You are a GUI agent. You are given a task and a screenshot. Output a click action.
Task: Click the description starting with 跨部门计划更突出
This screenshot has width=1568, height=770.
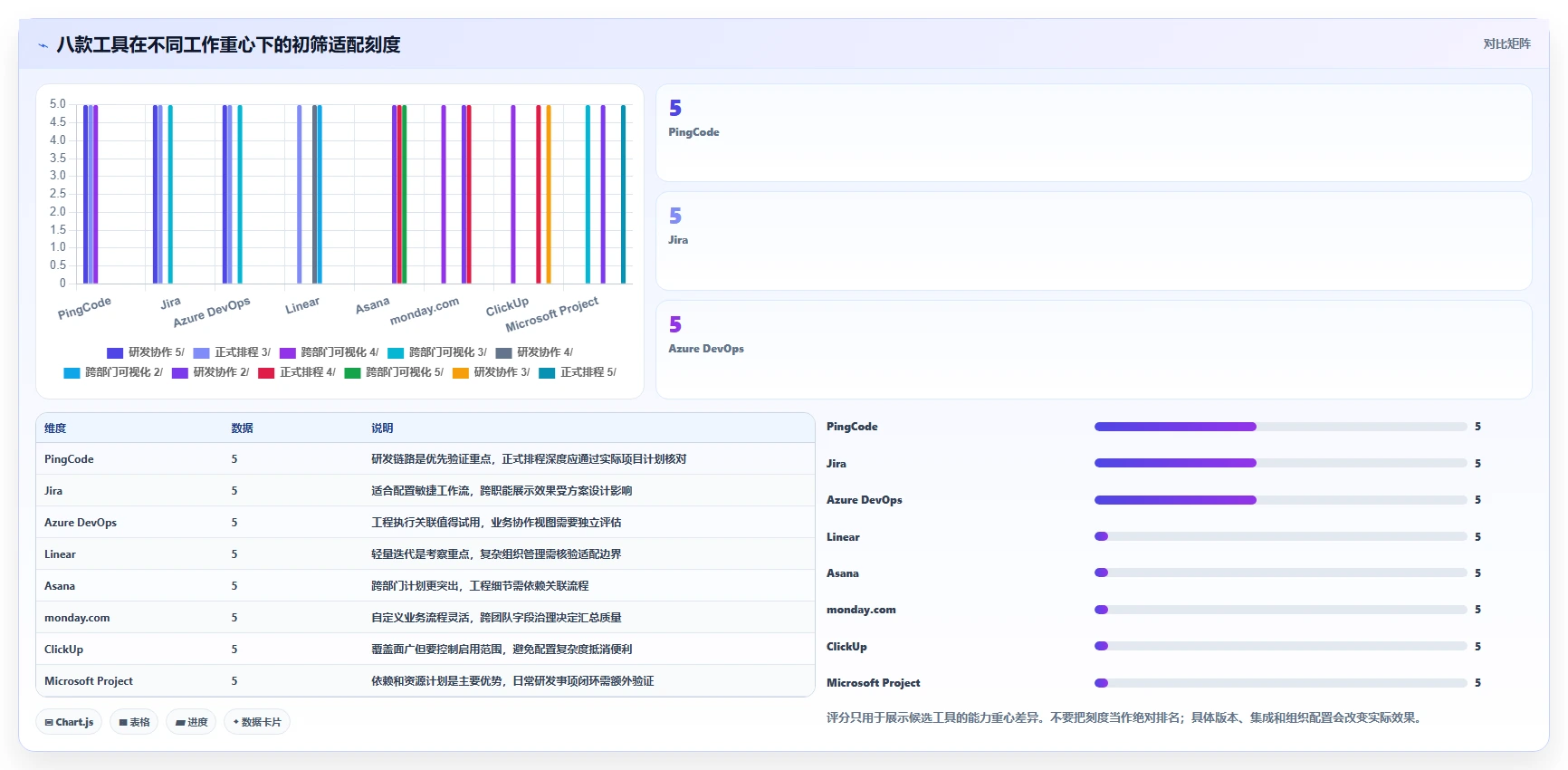tap(480, 586)
